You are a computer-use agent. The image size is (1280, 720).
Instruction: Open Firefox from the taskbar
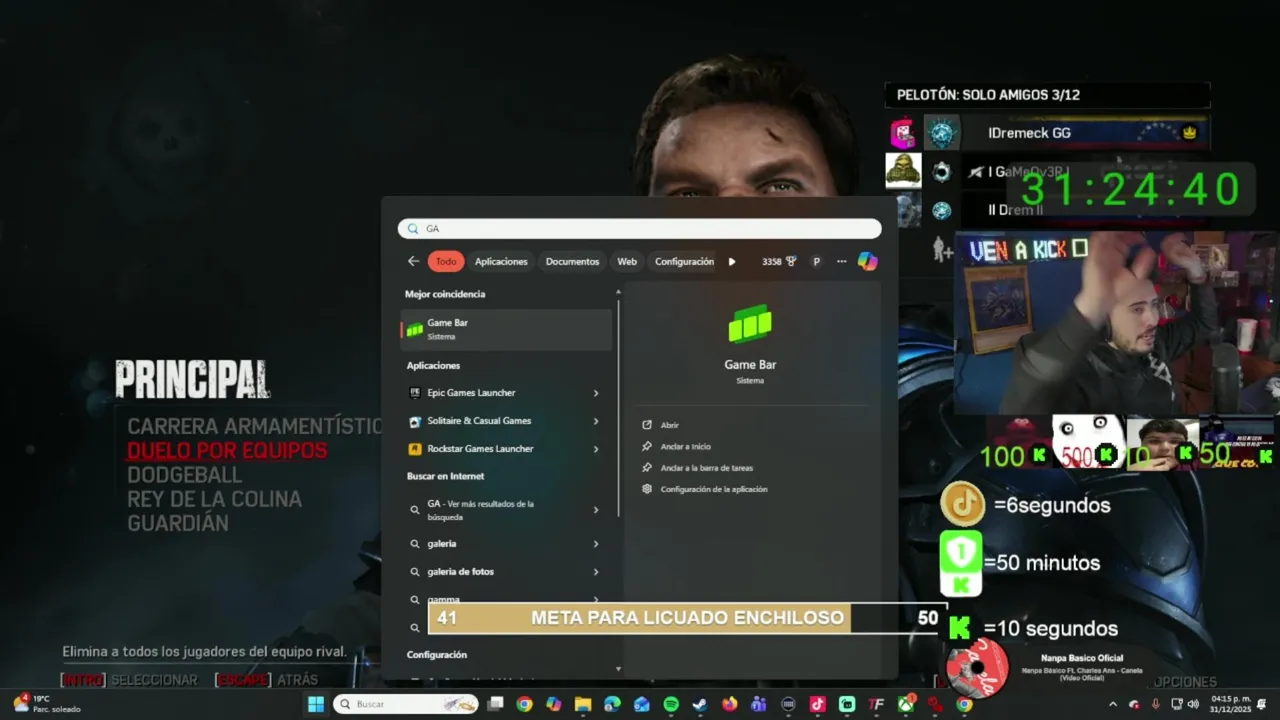point(729,704)
